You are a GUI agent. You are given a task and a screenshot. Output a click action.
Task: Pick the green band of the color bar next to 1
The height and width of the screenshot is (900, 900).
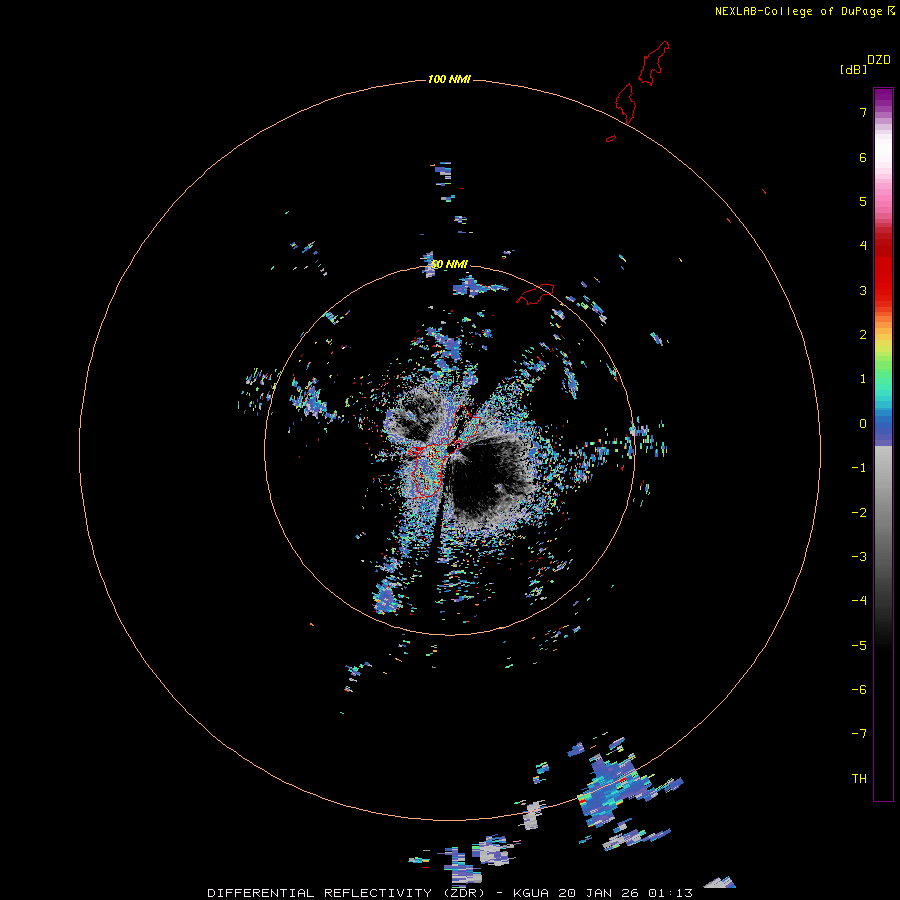(883, 373)
